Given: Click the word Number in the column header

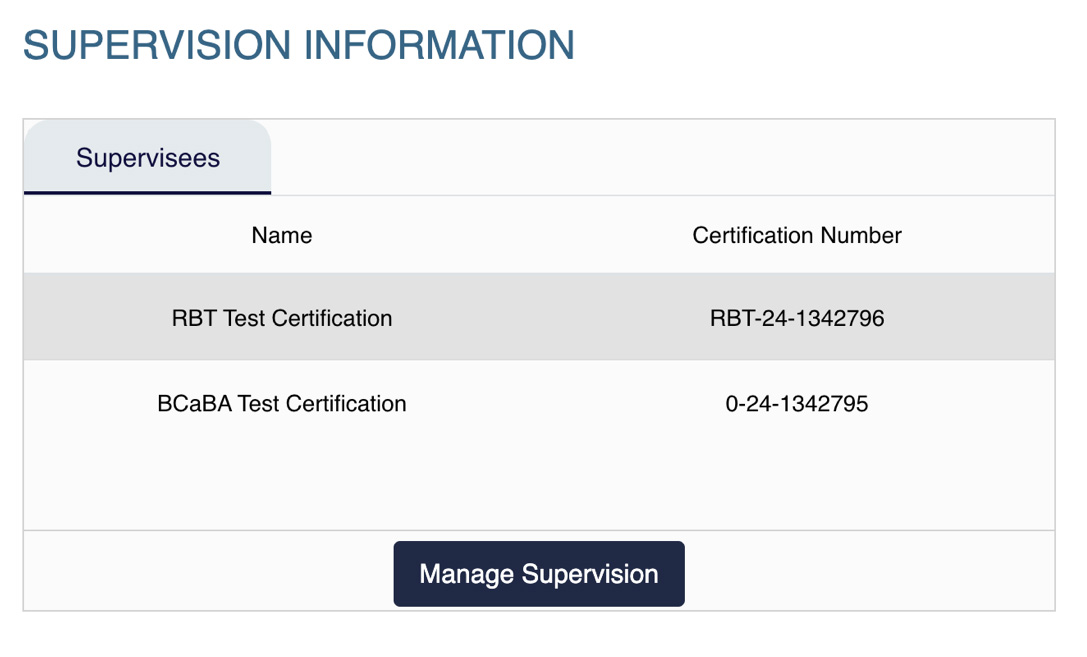Looking at the screenshot, I should [861, 235].
